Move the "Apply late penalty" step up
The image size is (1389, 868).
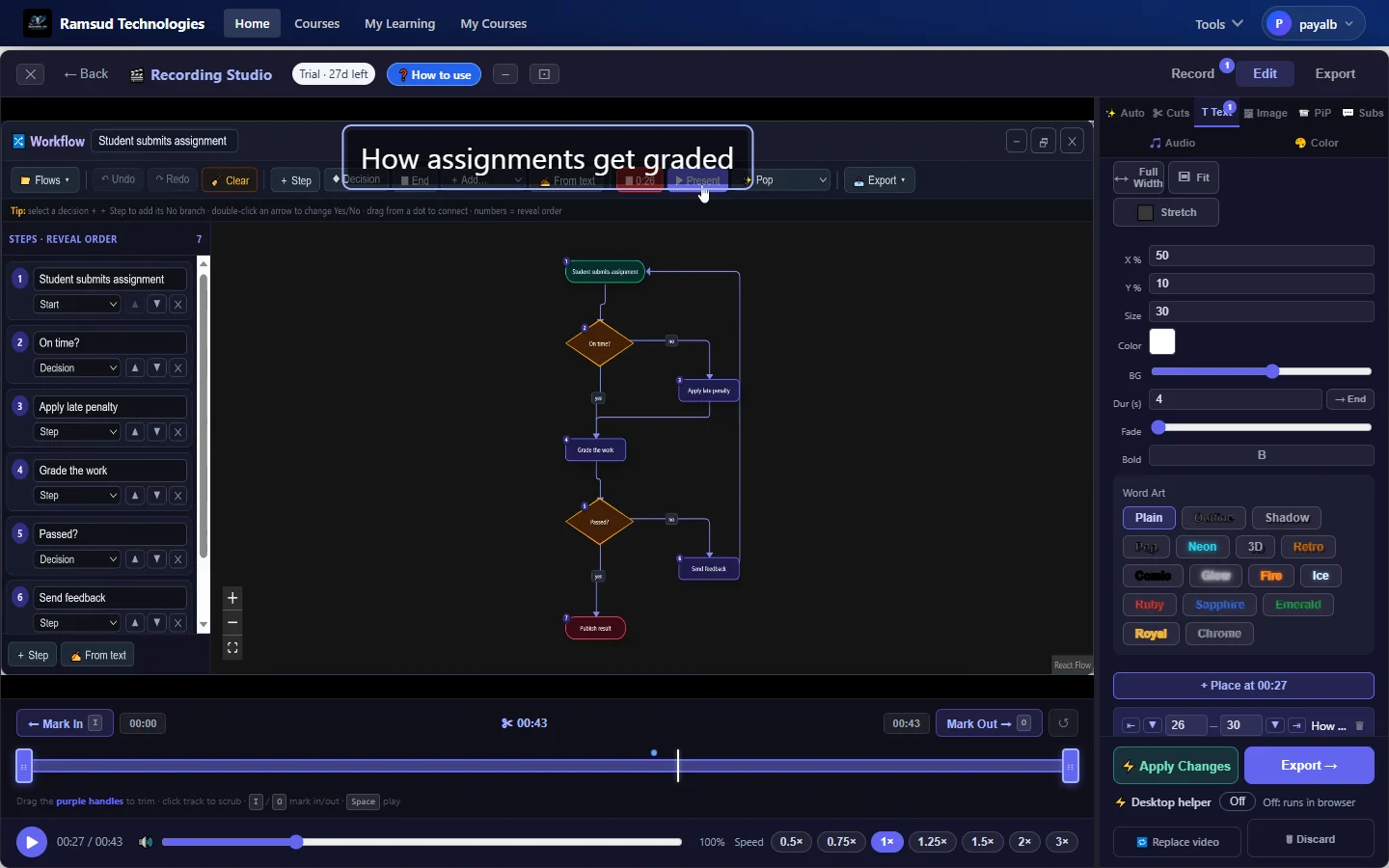click(136, 432)
